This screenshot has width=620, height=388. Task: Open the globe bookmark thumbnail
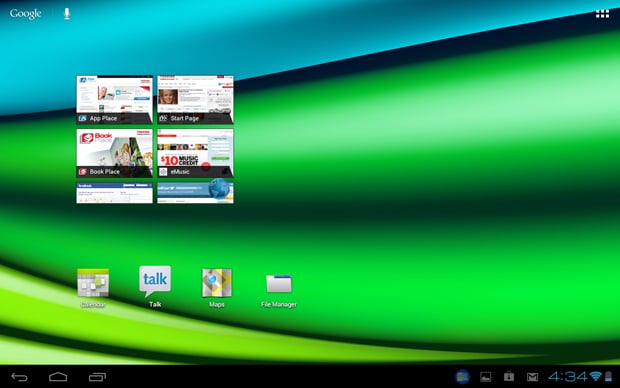195,193
